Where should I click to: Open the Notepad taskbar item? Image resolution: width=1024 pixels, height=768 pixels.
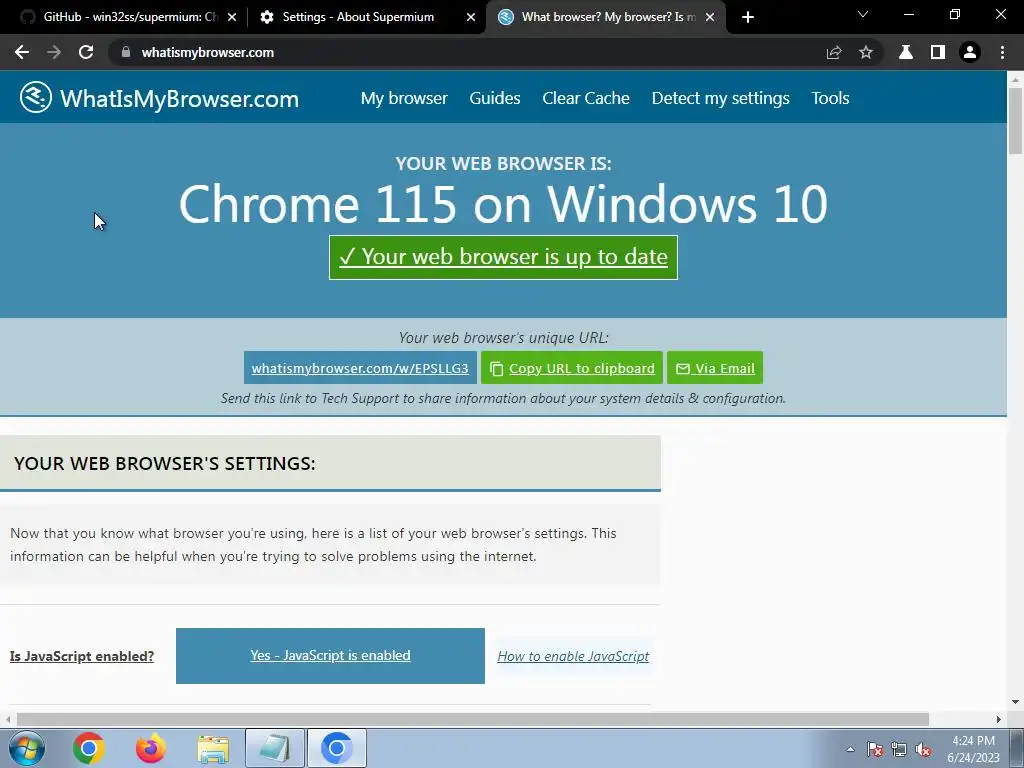click(x=275, y=748)
